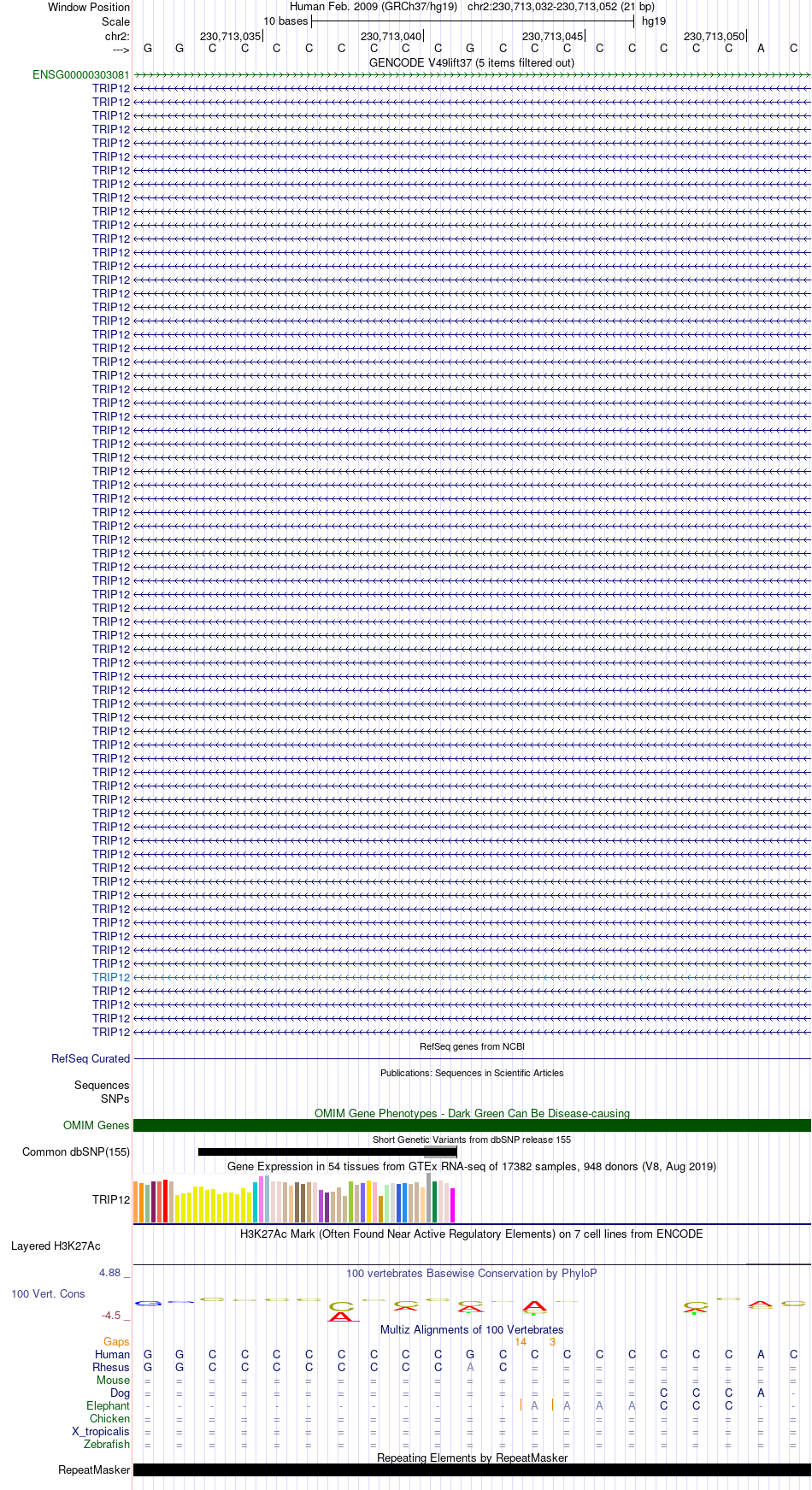Click the 'H3K27Ac Mark' track title
This screenshot has height=1490, width=812.
472,1234
